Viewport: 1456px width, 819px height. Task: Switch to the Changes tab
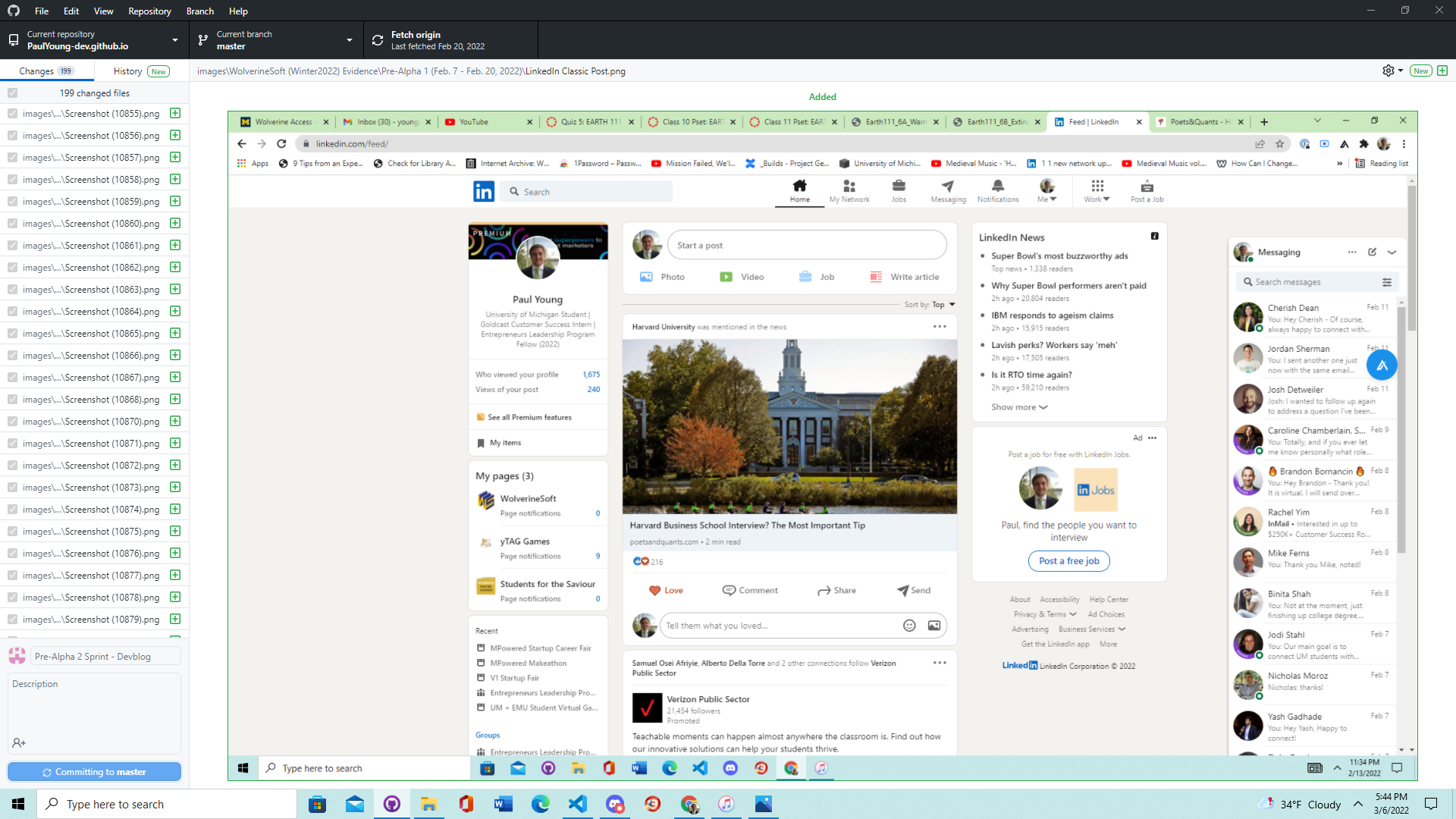pyautogui.click(x=47, y=71)
